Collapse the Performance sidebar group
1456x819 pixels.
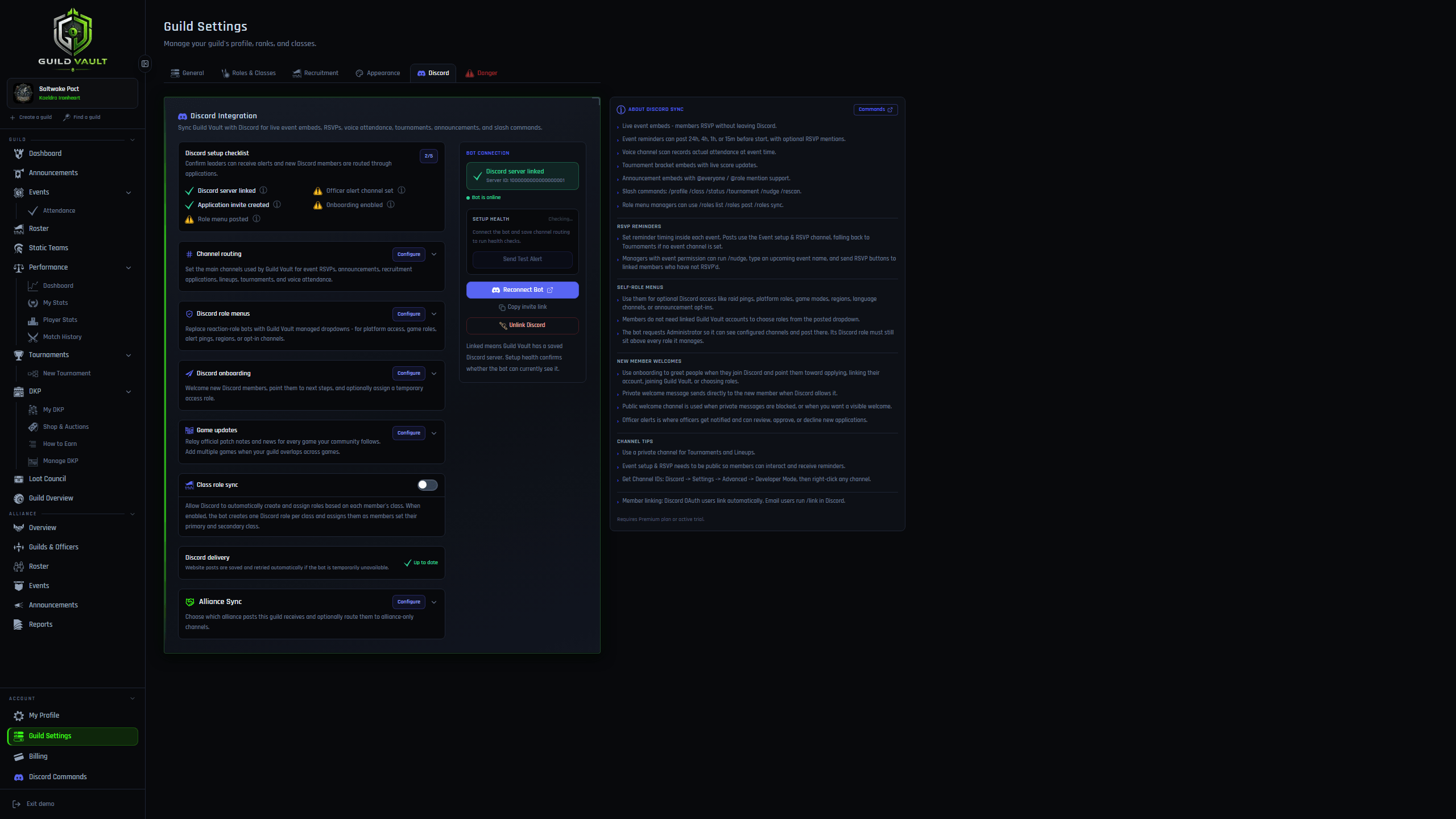coord(129,268)
